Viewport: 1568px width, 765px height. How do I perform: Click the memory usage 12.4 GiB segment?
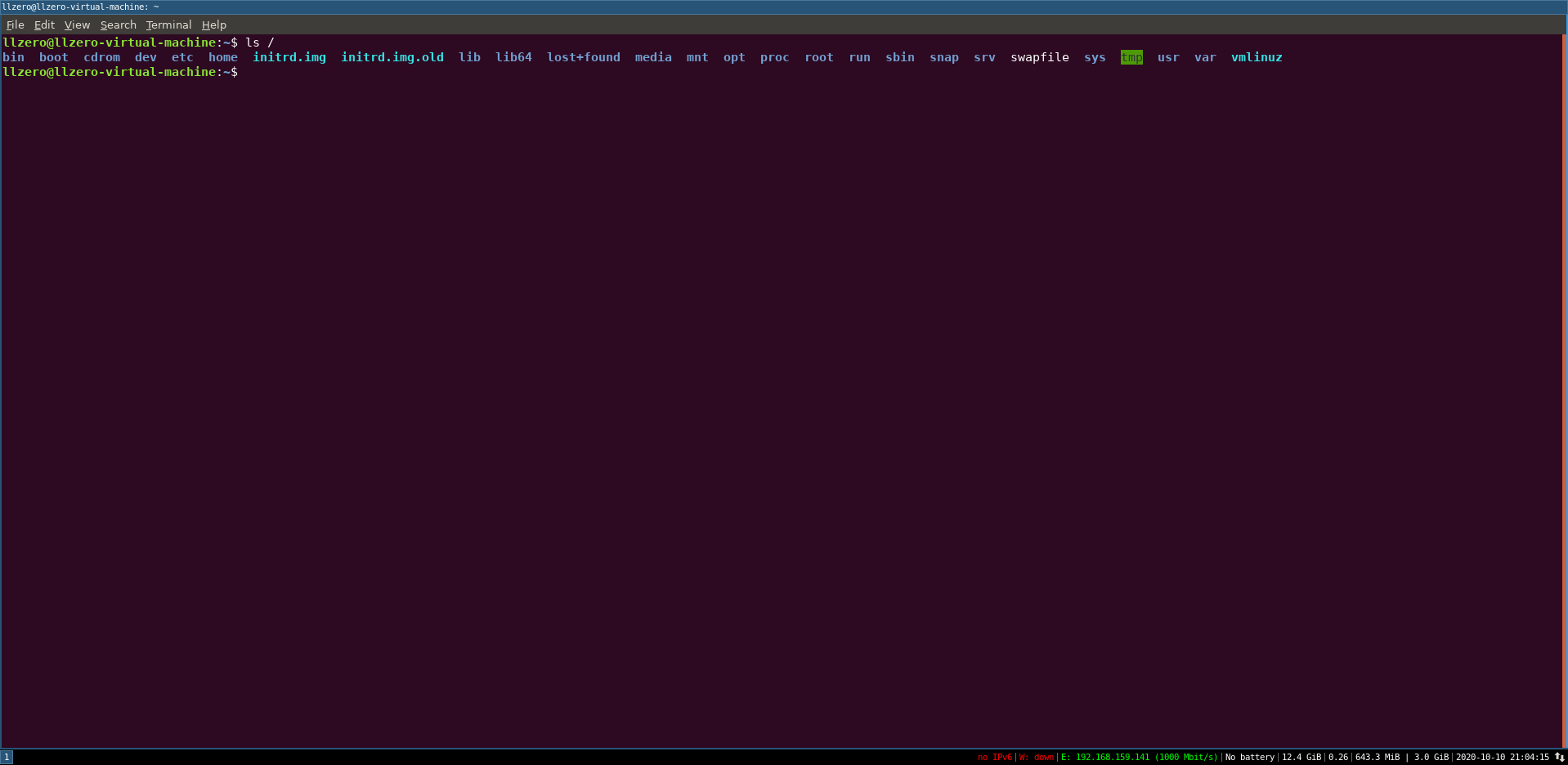tap(1302, 757)
